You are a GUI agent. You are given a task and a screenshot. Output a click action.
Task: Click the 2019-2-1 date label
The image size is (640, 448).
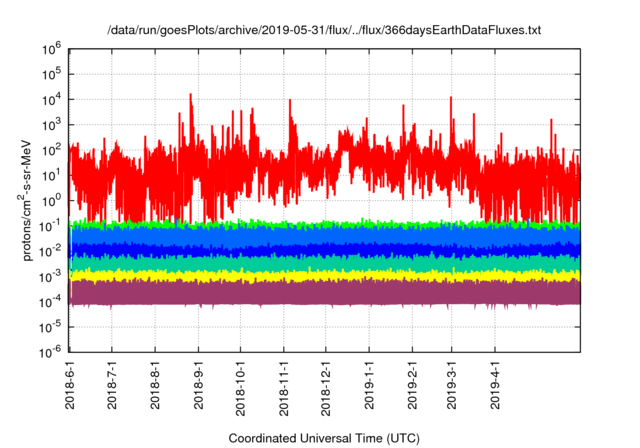[x=412, y=384]
